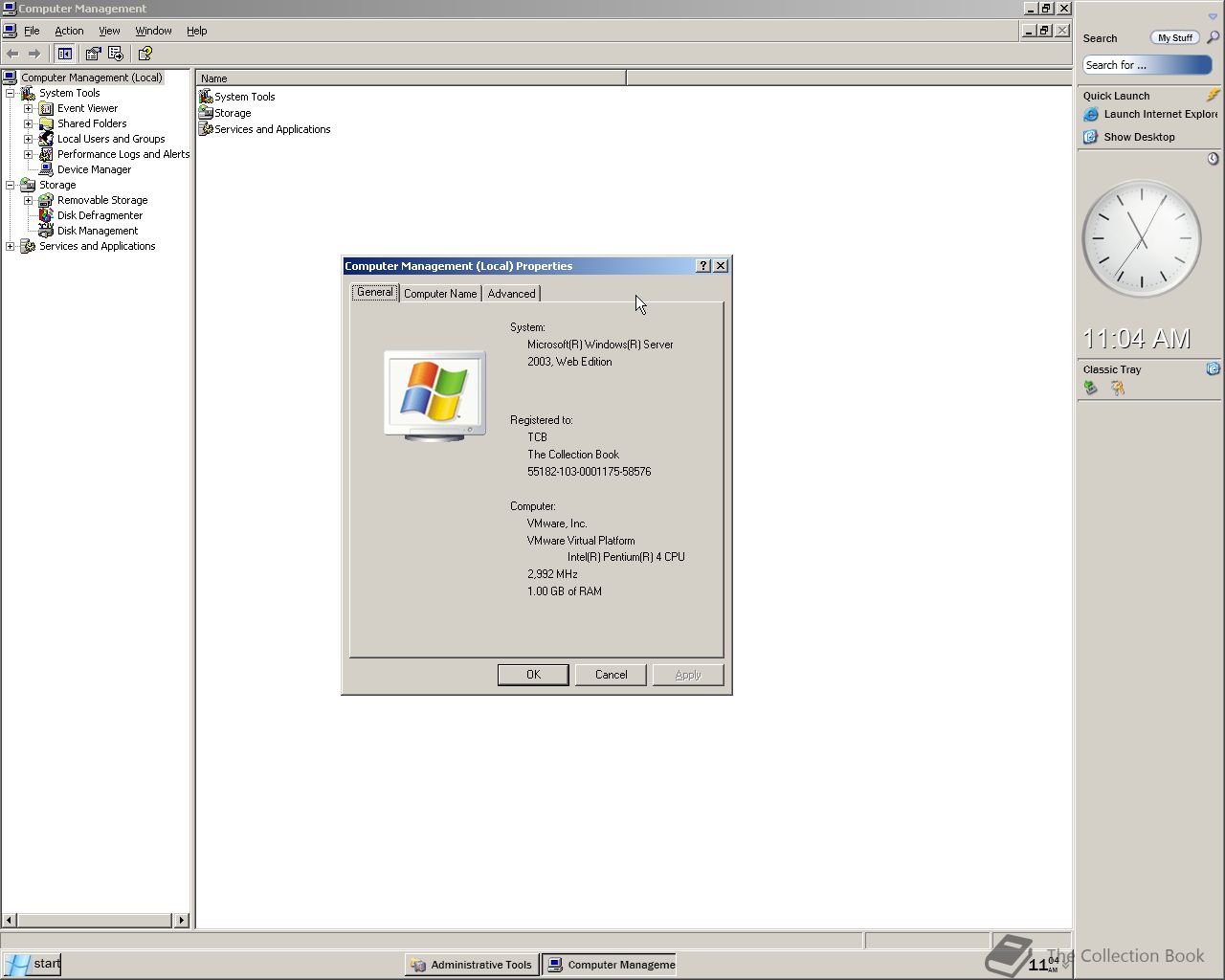Click the second tray icon under Classic Tray
Viewport: 1225px width, 980px height.
[x=1117, y=388]
